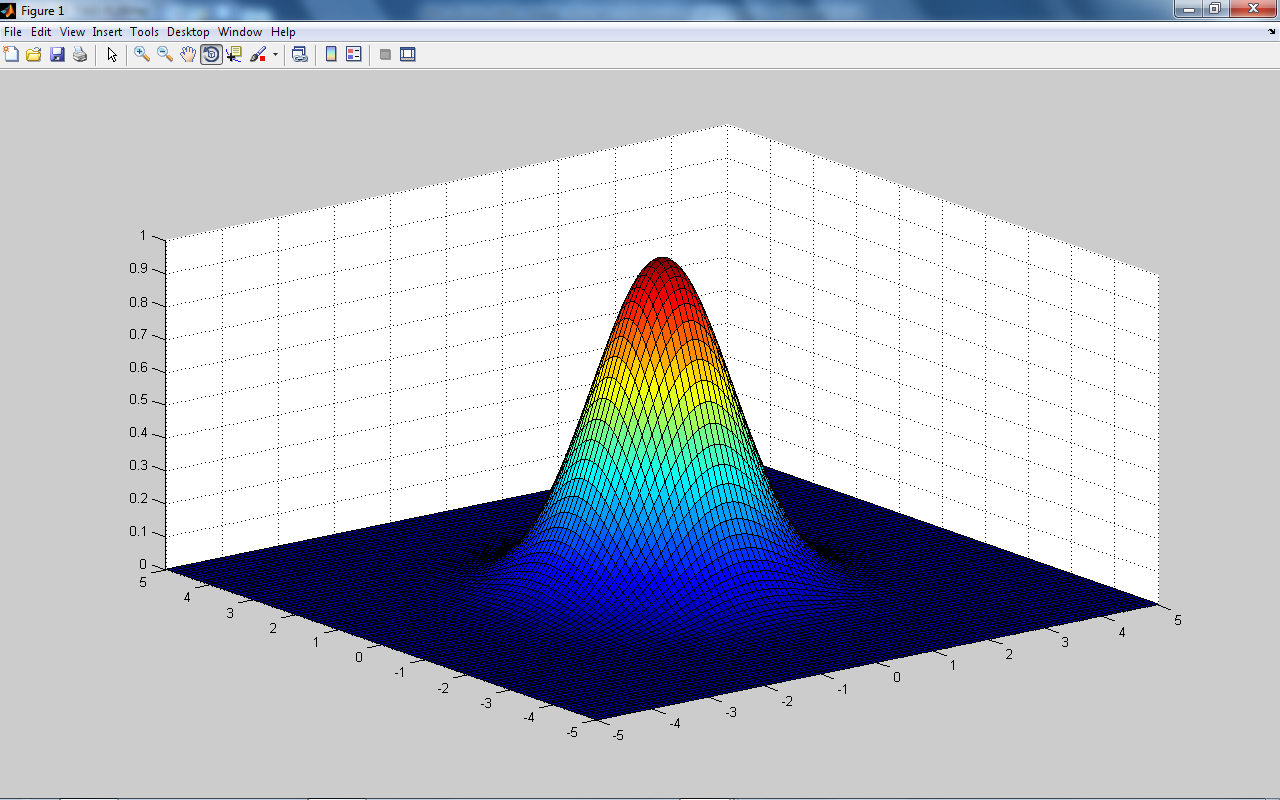Open the Window menu
Screen dimensions: 1280x800
point(240,32)
